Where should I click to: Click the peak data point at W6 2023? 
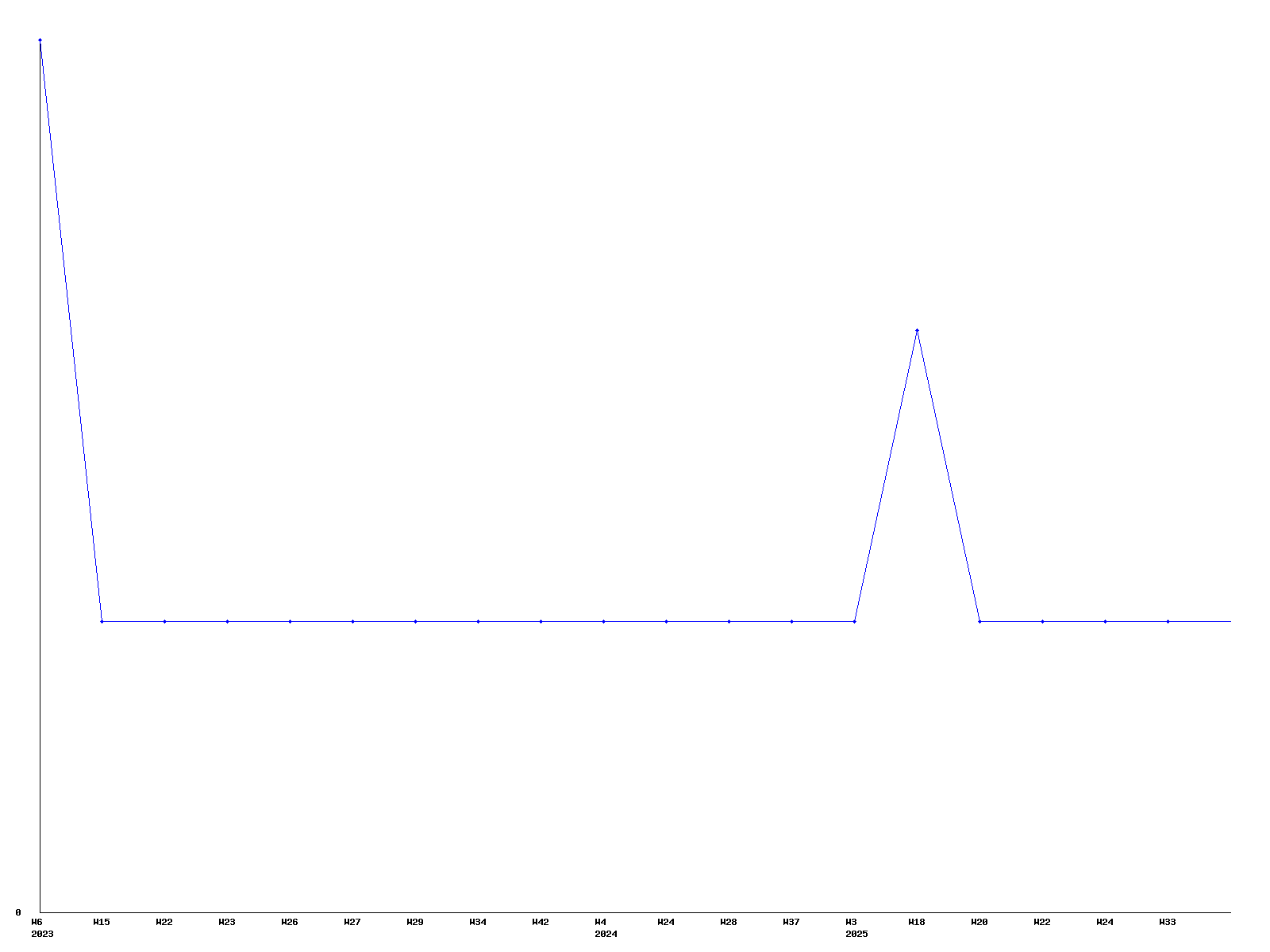[40, 40]
